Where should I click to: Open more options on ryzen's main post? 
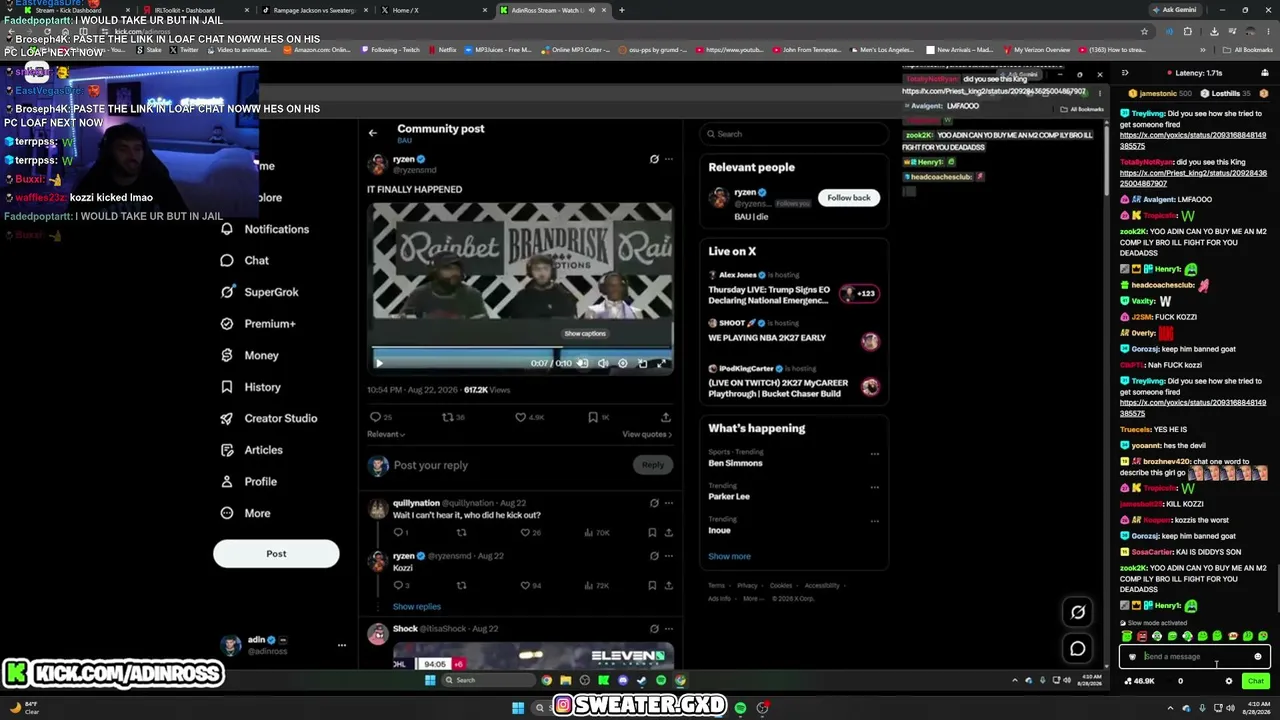(669, 159)
